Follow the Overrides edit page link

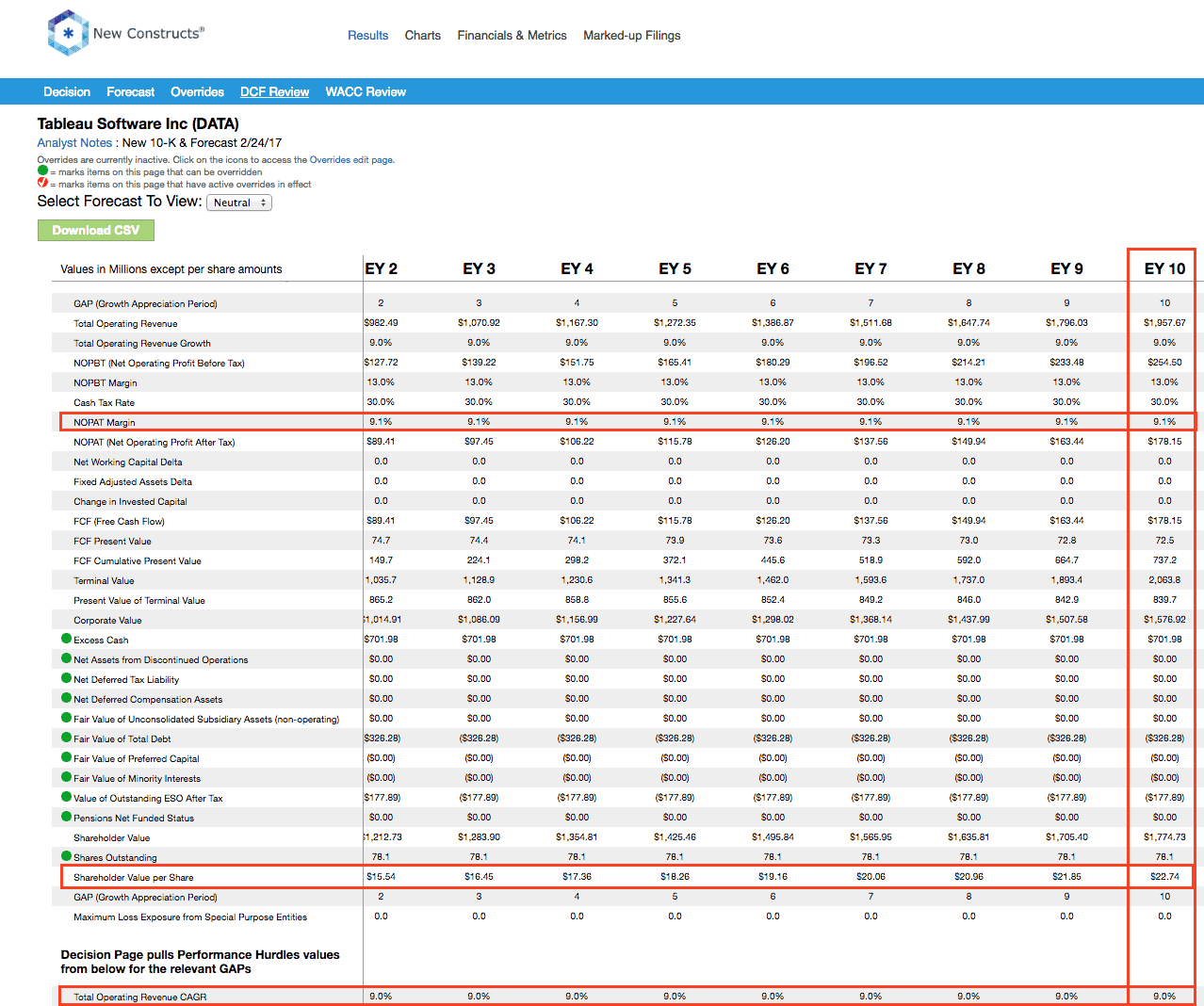pos(351,160)
